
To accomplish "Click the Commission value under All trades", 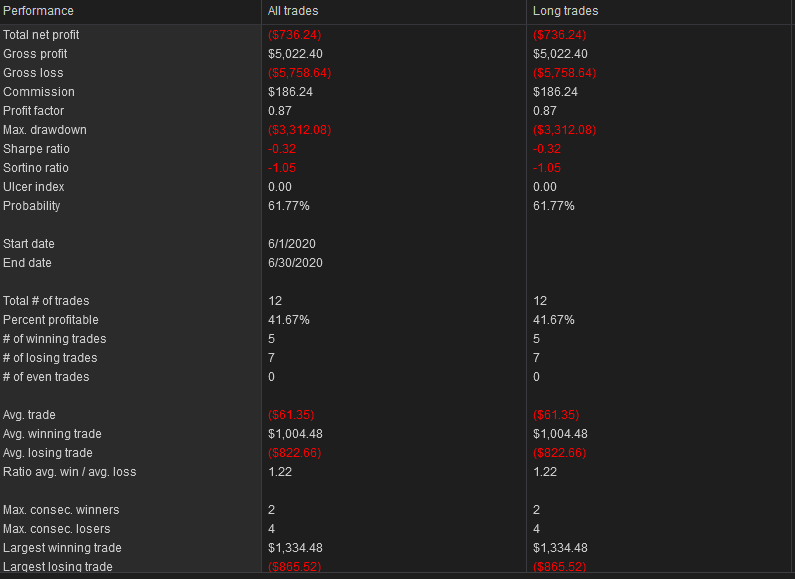I will click(x=290, y=92).
